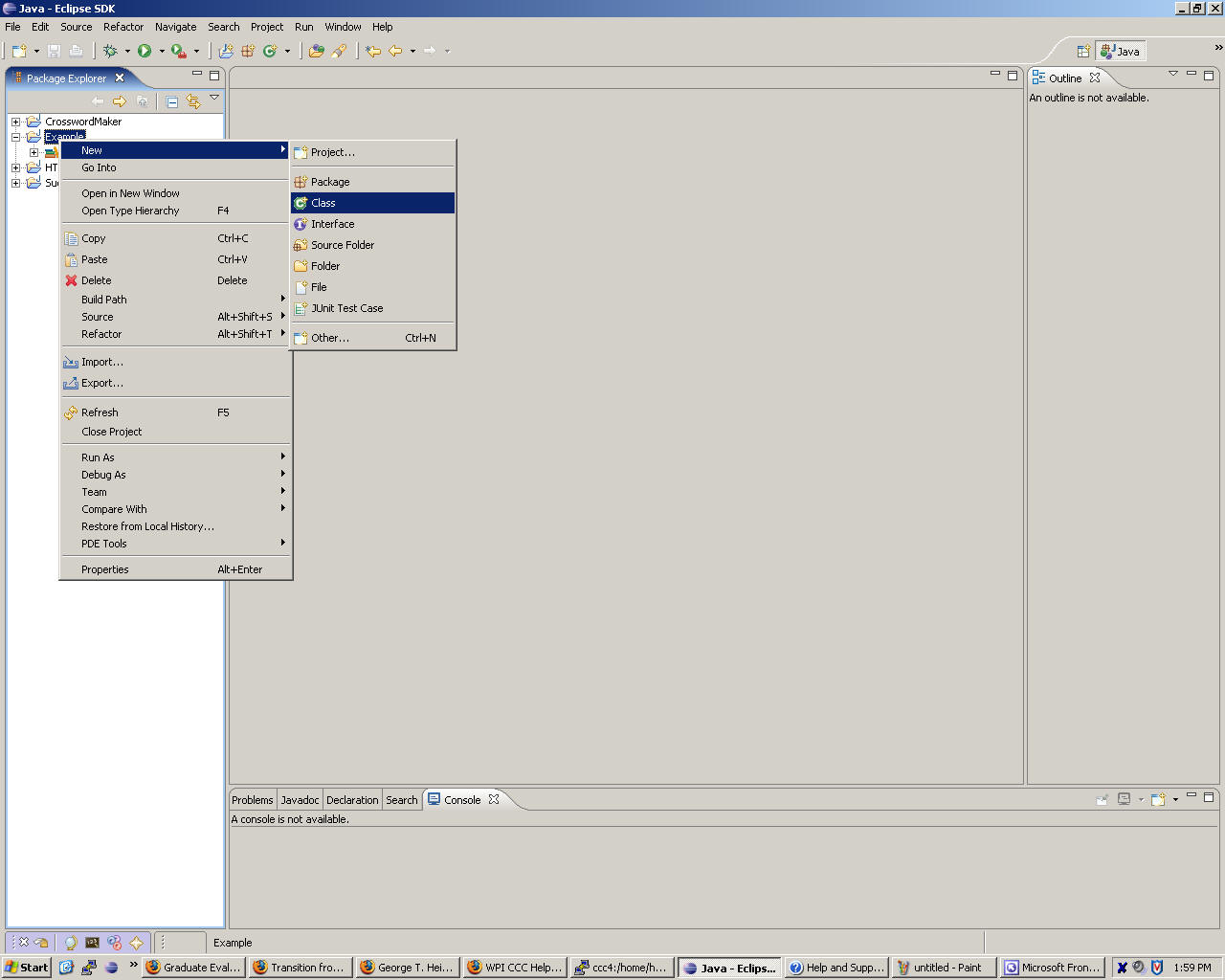Viewport: 1225px width, 980px height.
Task: Click Open Type Hierarchy menu item
Action: click(175, 211)
